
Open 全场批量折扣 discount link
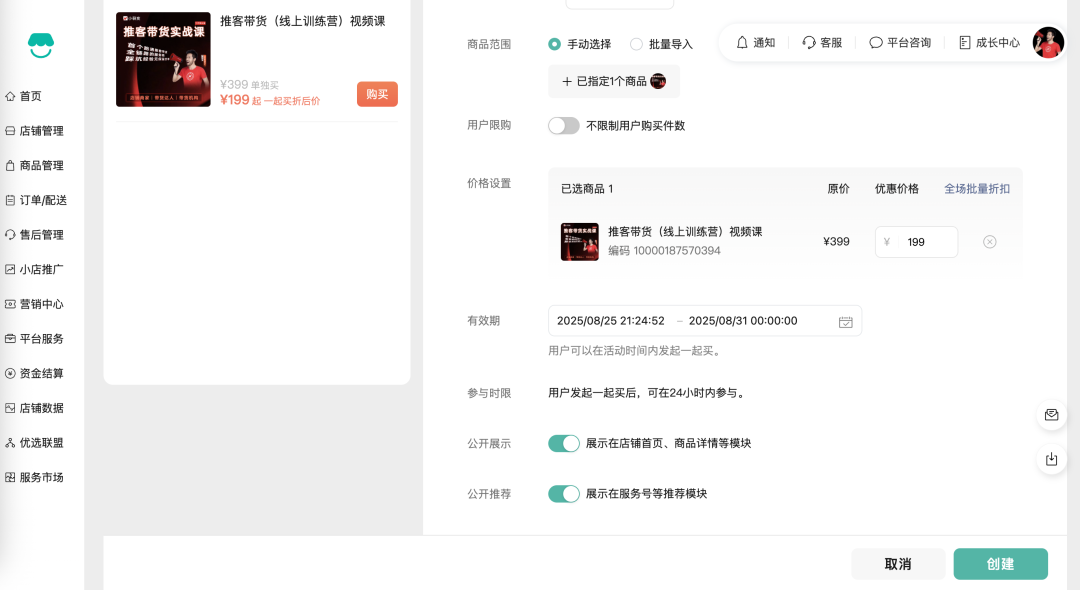pyautogui.click(x=976, y=187)
